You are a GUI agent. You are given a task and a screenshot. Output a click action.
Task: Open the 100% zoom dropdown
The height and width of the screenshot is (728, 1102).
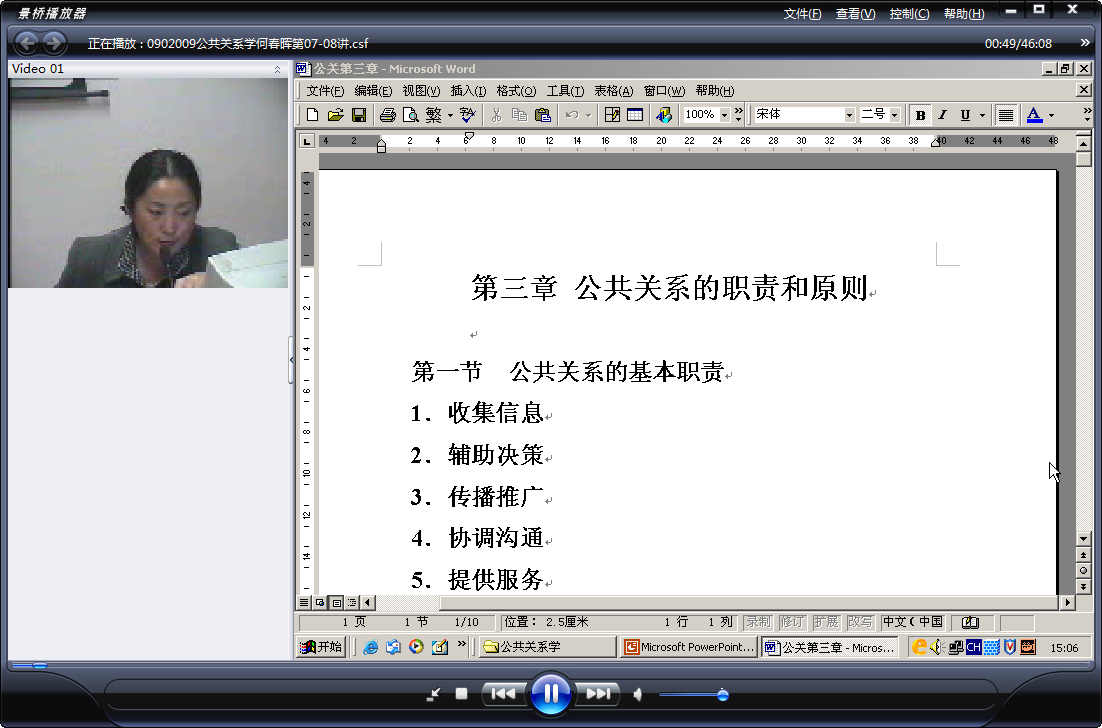(725, 115)
